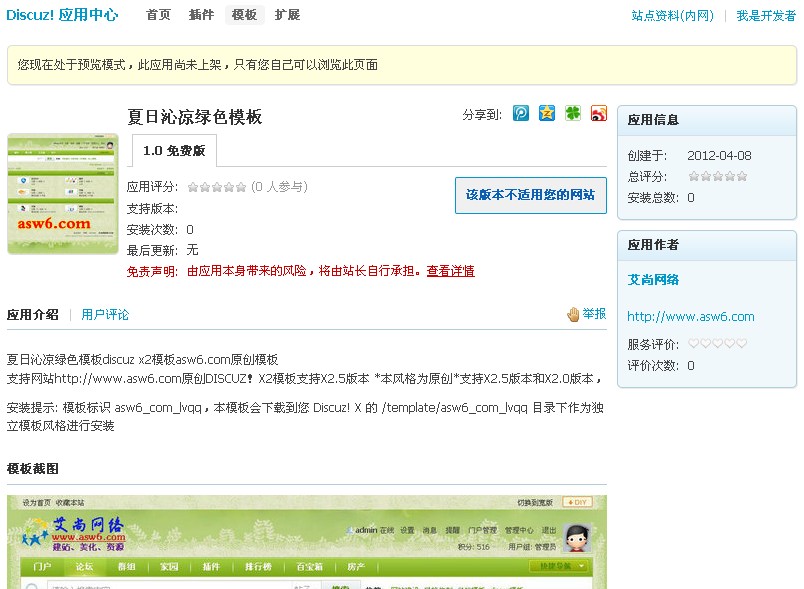804x589 pixels.
Task: Select the 模板 navigation item
Action: (244, 15)
